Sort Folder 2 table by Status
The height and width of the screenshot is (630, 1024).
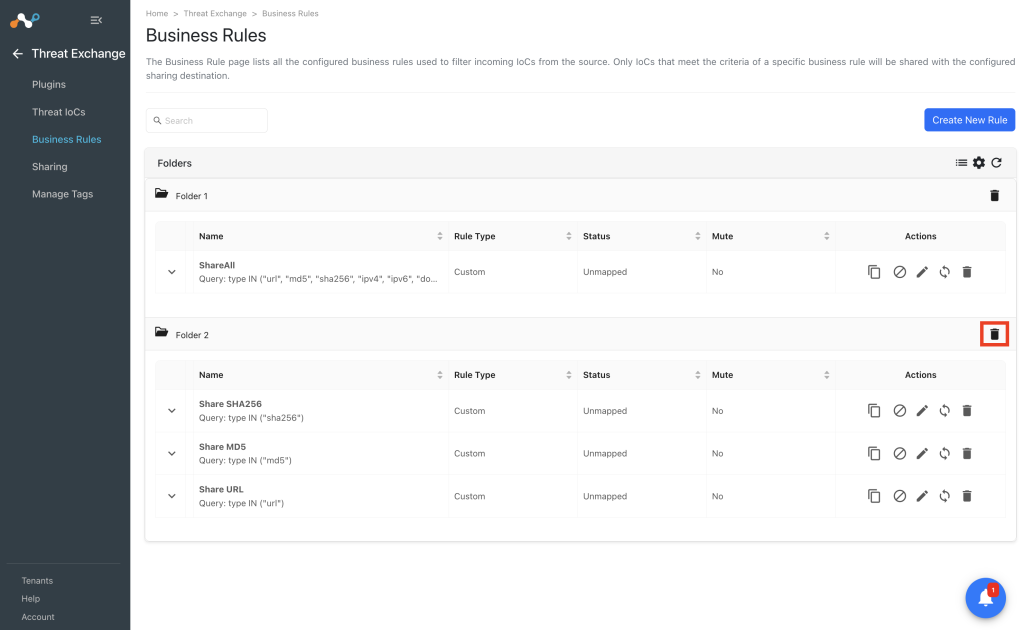pyautogui.click(x=697, y=375)
